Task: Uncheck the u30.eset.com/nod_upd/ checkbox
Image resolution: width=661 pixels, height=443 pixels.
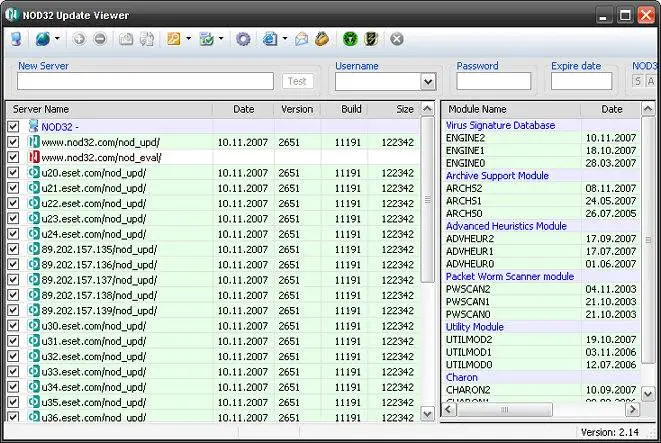Action: click(x=13, y=326)
